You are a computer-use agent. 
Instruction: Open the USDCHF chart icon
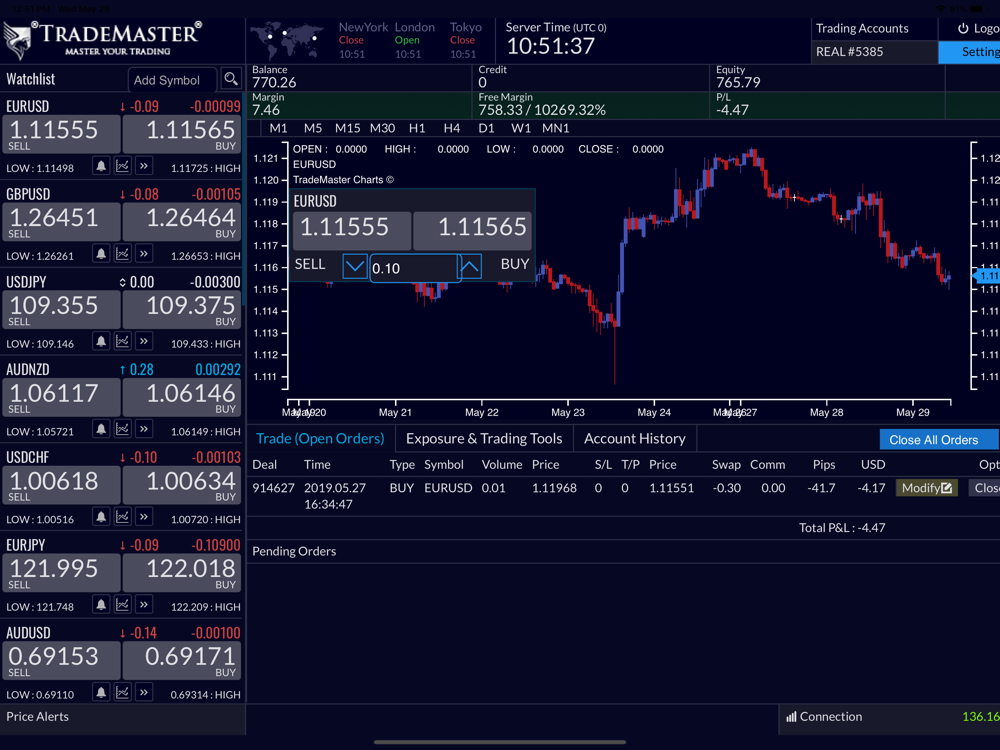(x=122, y=517)
